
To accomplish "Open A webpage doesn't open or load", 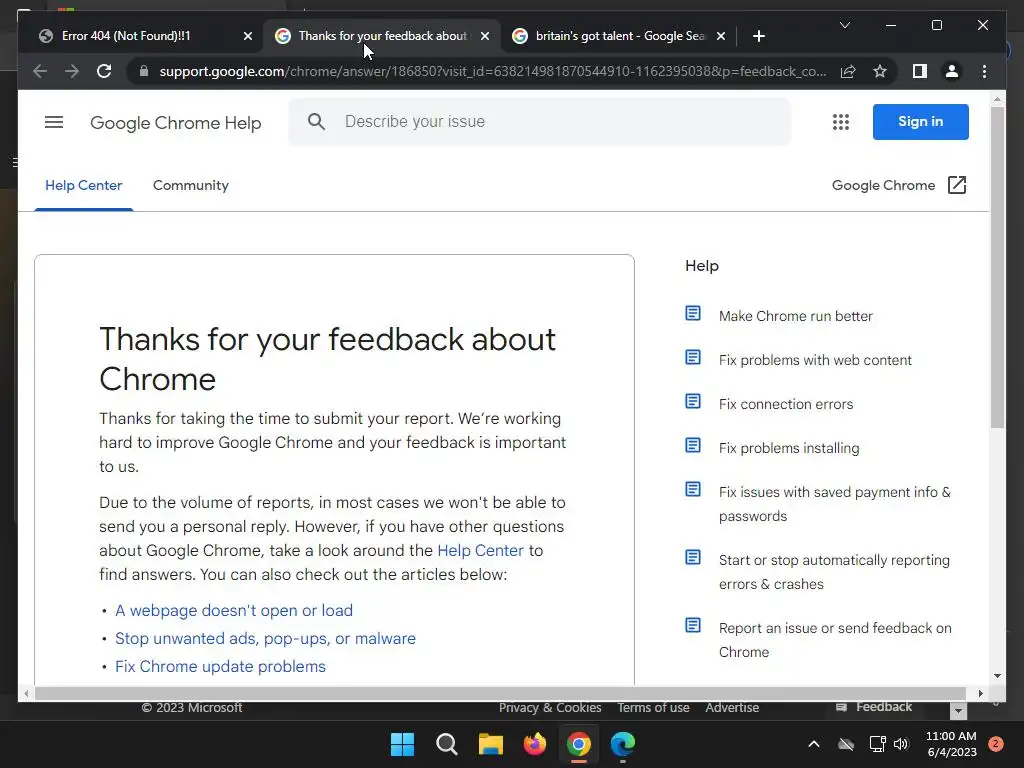I will (234, 611).
